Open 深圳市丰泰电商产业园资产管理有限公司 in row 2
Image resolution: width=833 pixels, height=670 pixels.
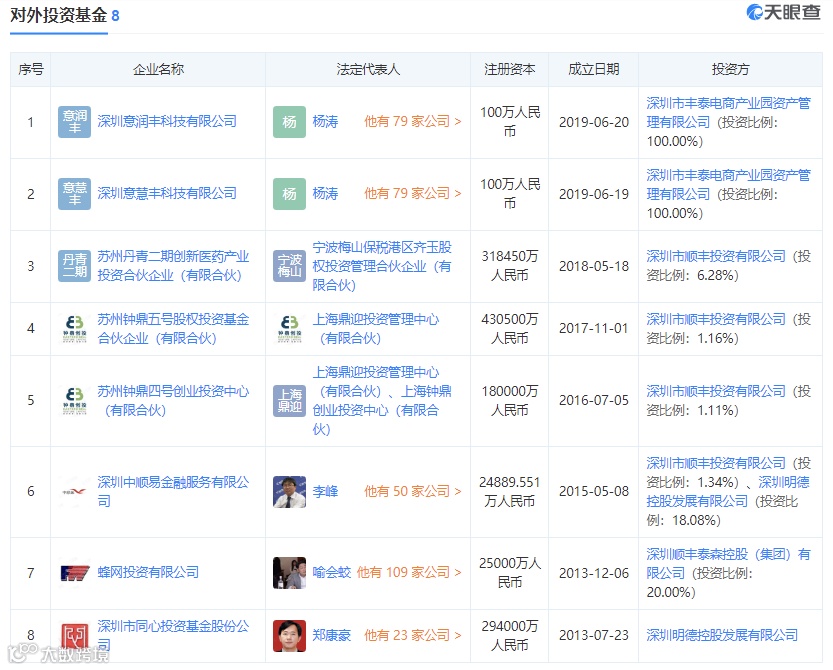(728, 184)
